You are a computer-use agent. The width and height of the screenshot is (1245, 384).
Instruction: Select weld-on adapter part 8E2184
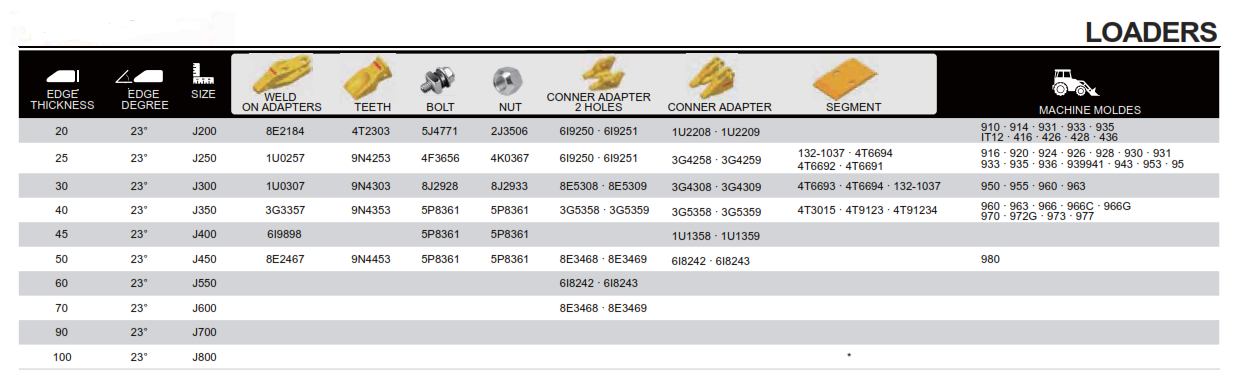285,131
